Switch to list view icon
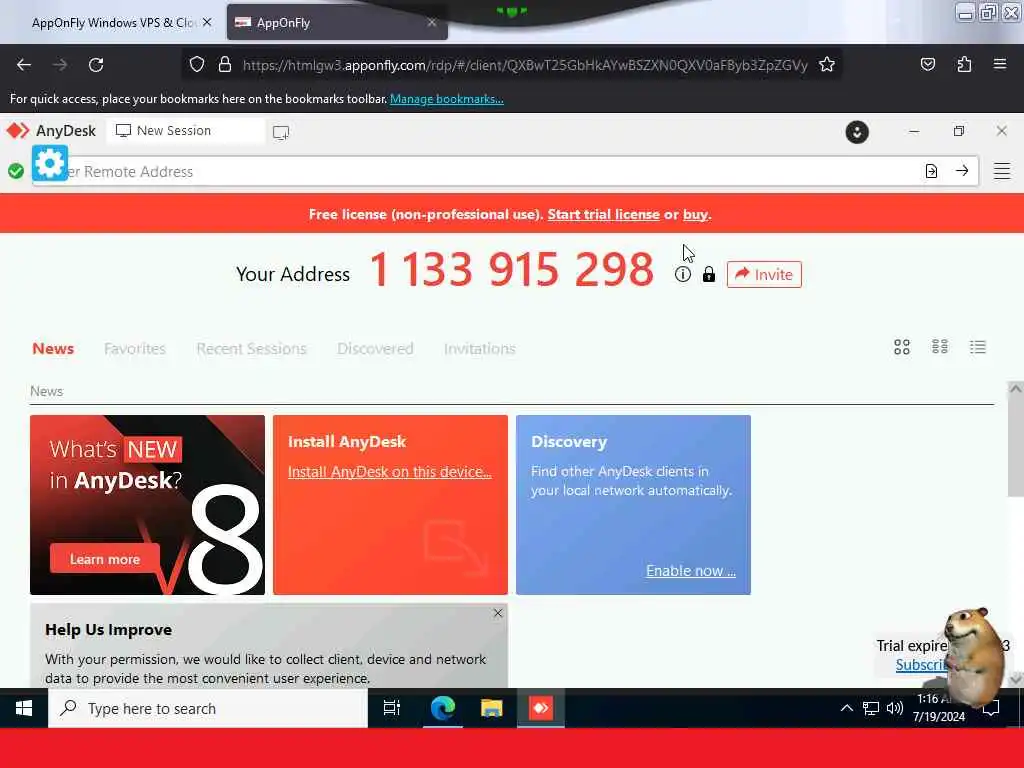Viewport: 1024px width, 768px height. pos(978,347)
